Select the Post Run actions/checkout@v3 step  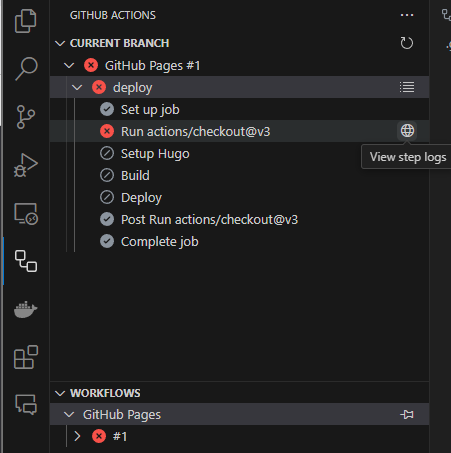coord(210,220)
